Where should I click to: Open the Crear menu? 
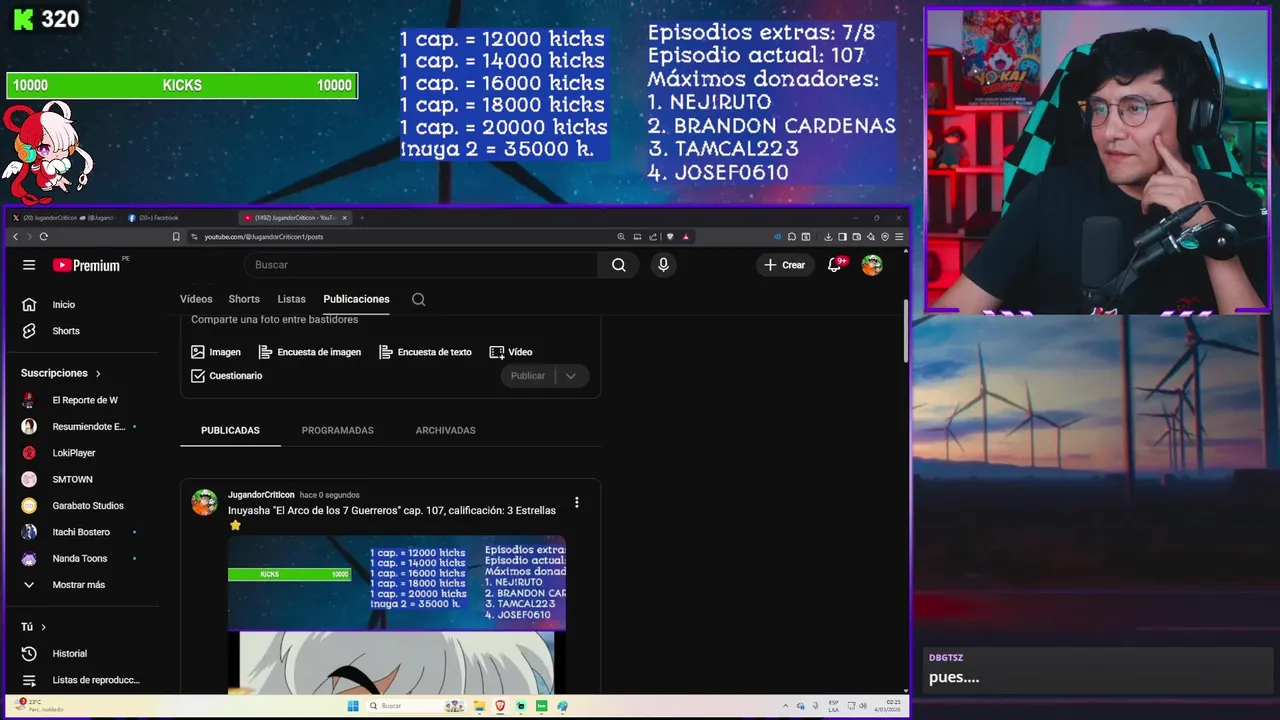click(785, 265)
